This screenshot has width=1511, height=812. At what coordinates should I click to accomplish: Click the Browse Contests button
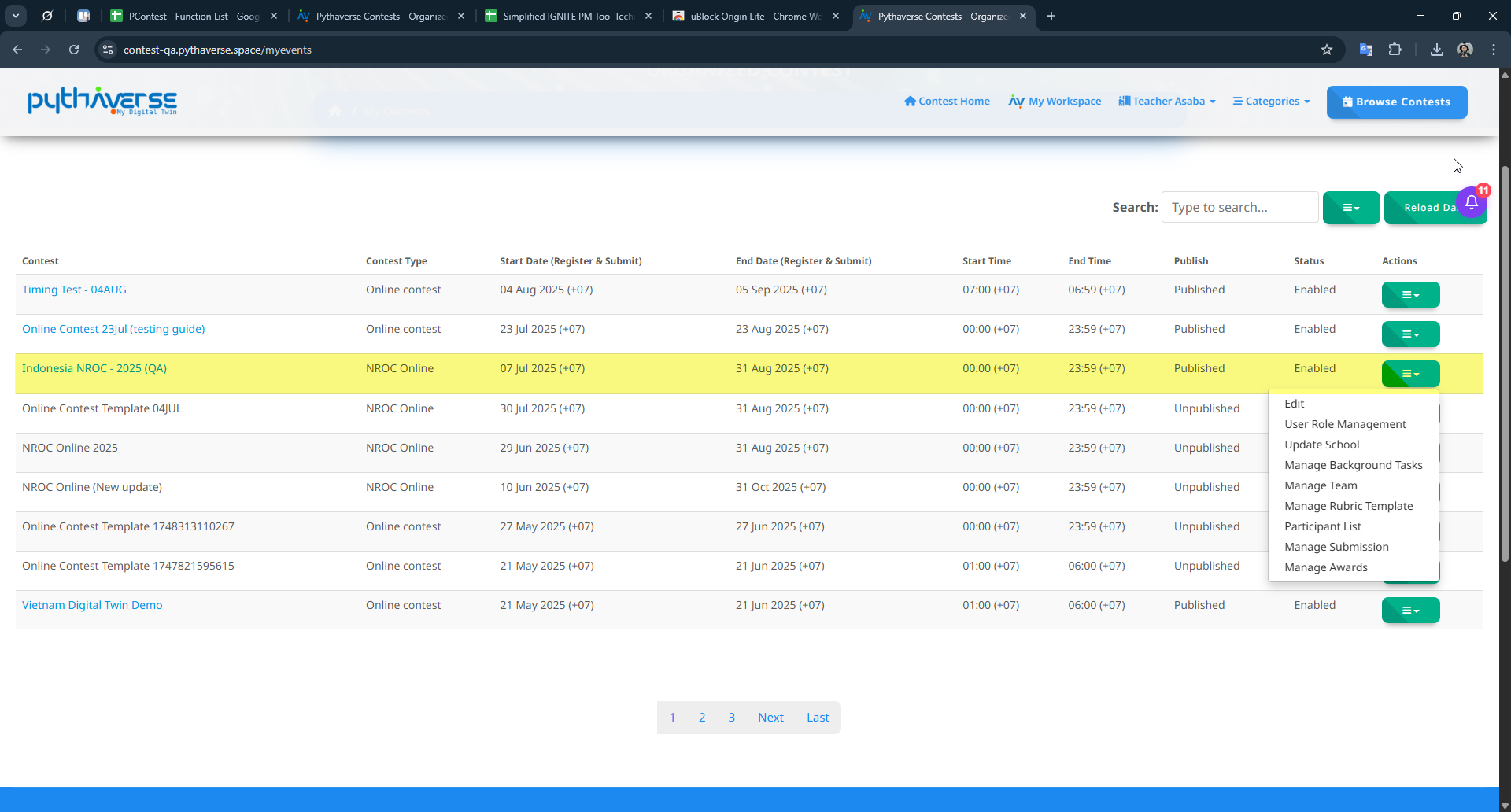1396,102
